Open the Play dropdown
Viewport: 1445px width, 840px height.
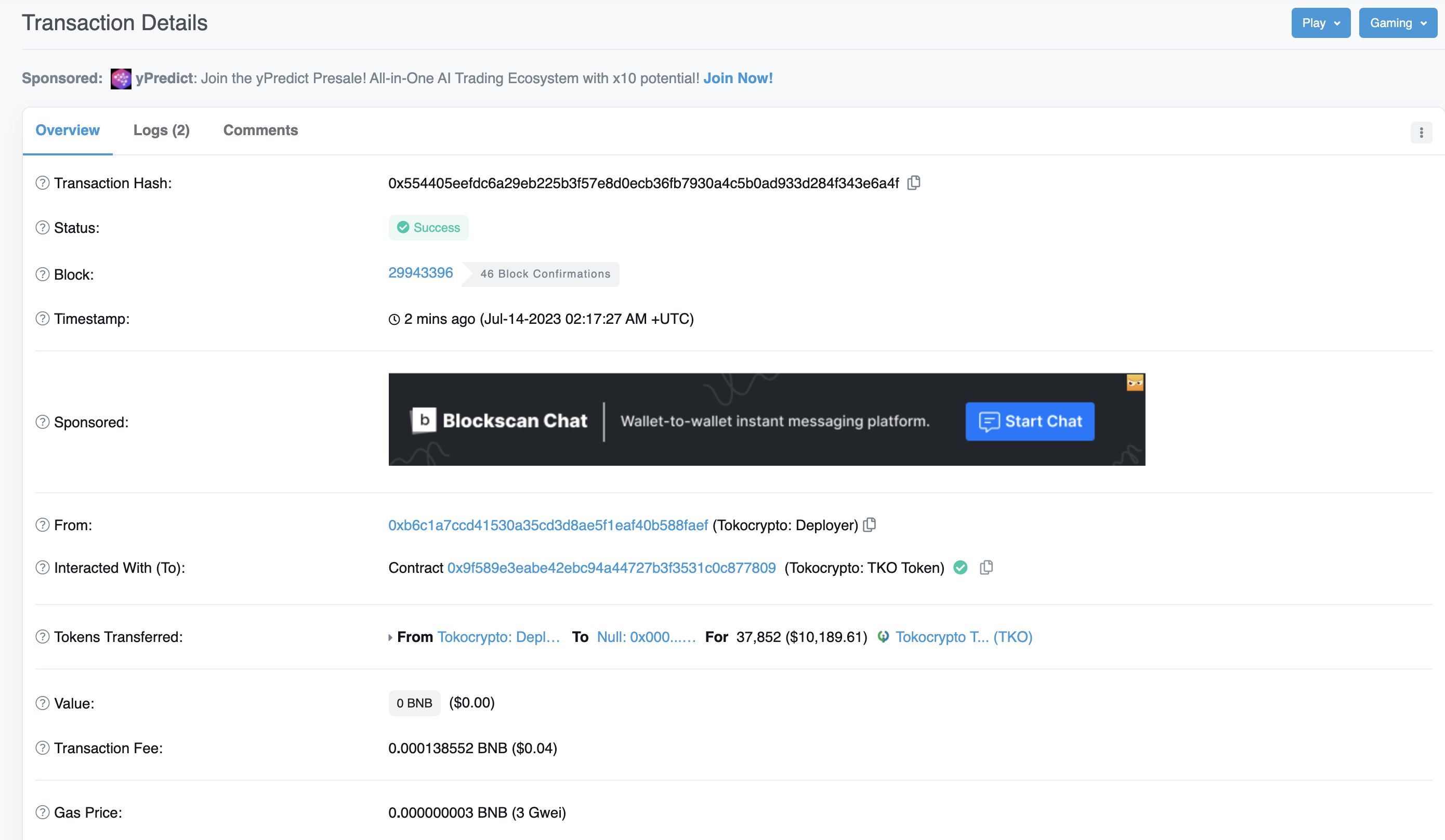click(x=1321, y=23)
